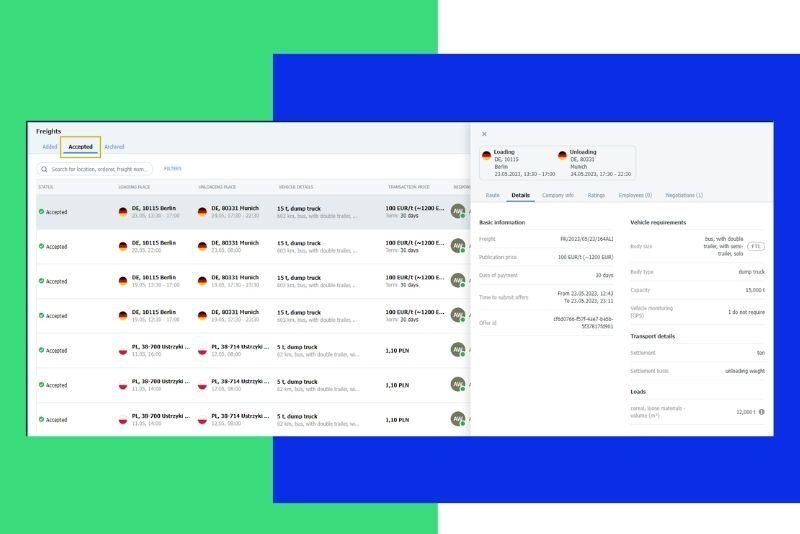Click the green Accepted checkmark in the first row

coord(41,212)
